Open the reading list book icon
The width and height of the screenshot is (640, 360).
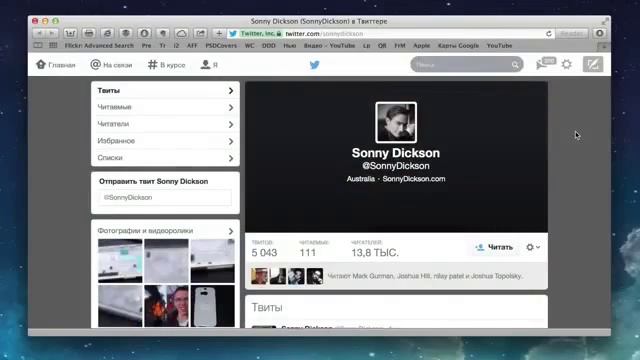[38, 46]
